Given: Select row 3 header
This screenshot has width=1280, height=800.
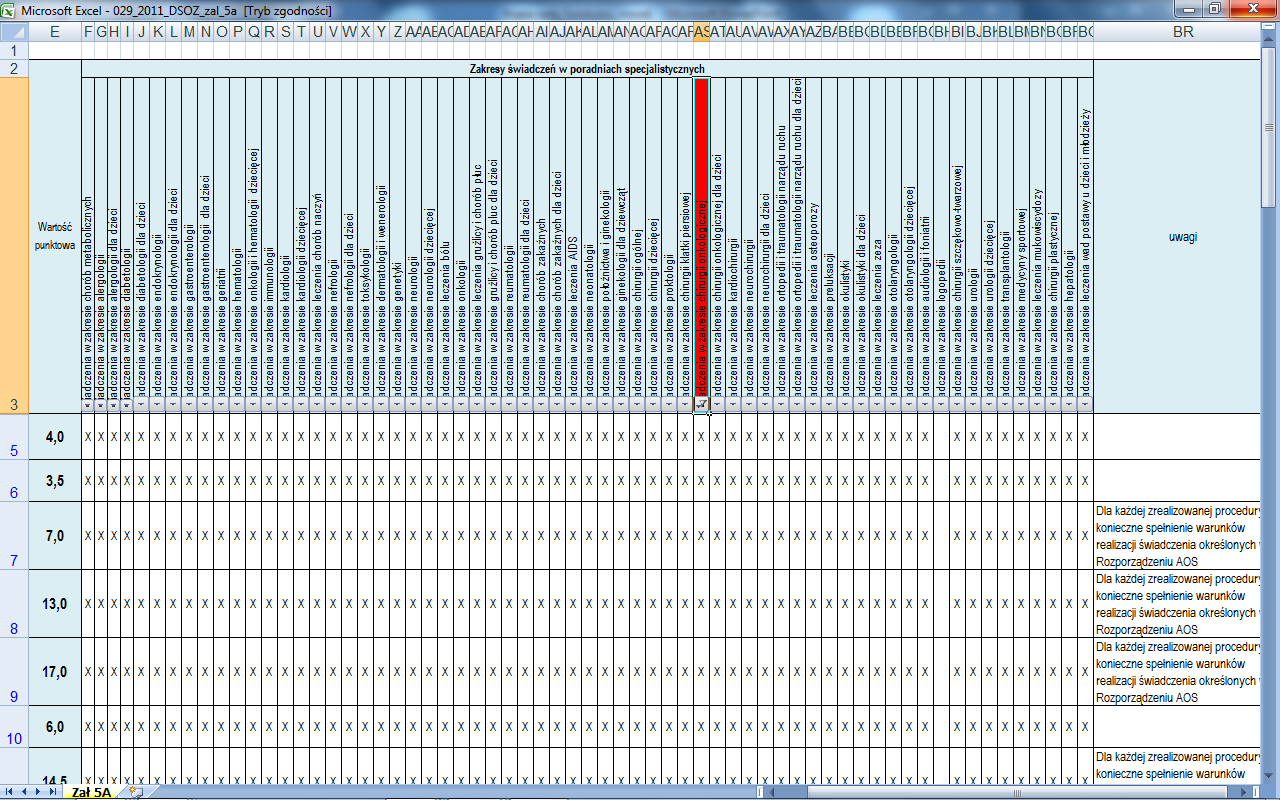Looking at the screenshot, I should (x=14, y=244).
